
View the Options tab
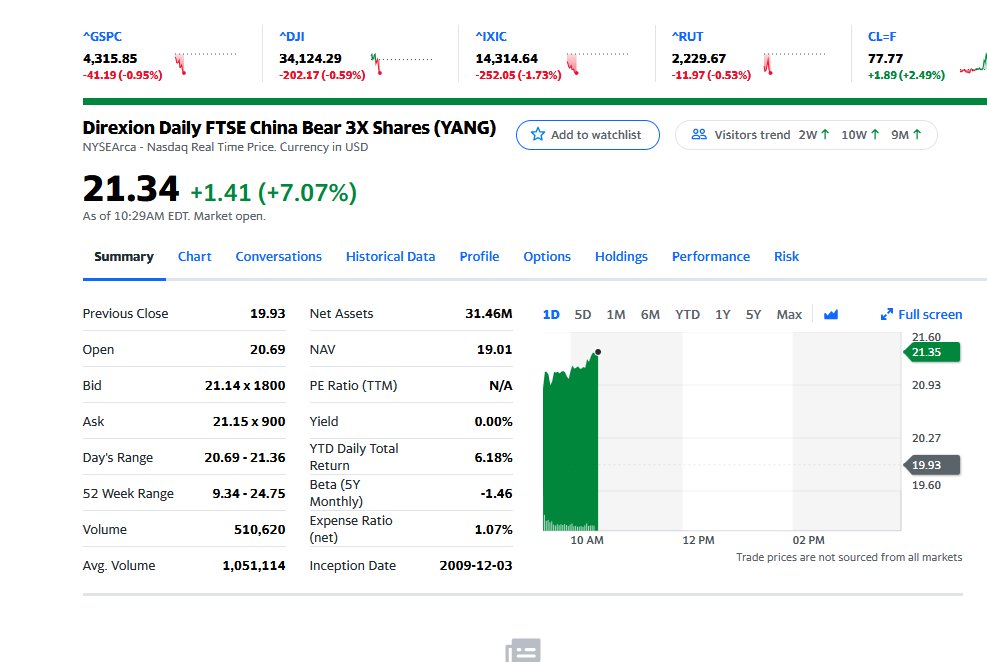[x=547, y=257]
